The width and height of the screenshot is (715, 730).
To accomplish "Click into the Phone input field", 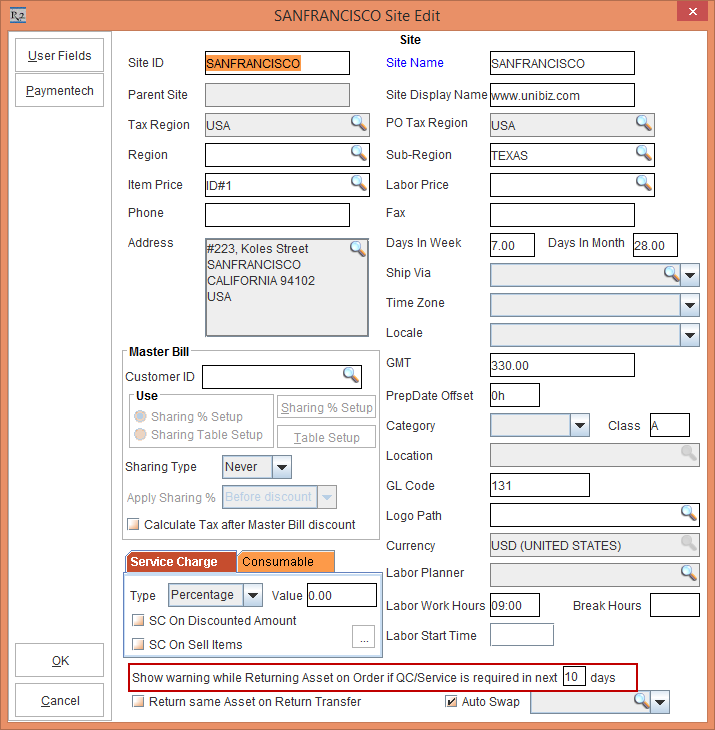I will pos(277,215).
